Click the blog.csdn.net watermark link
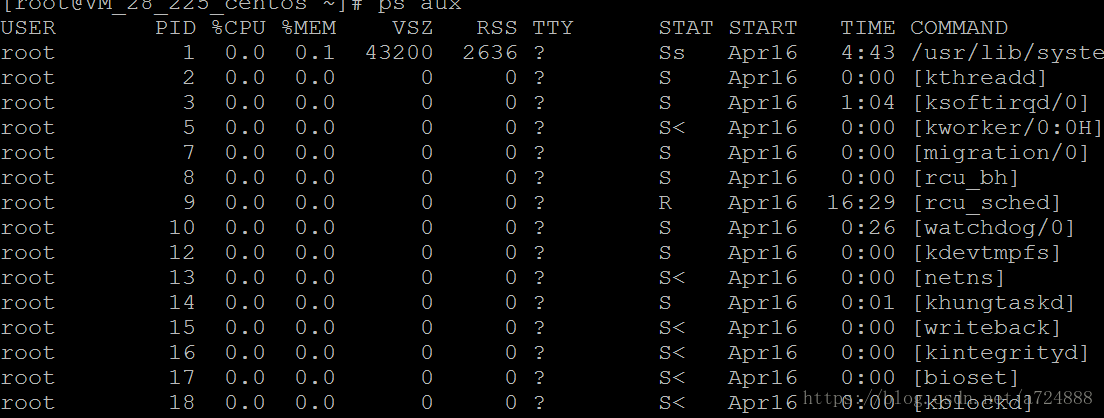Viewport: 1104px width, 418px height. tap(948, 398)
